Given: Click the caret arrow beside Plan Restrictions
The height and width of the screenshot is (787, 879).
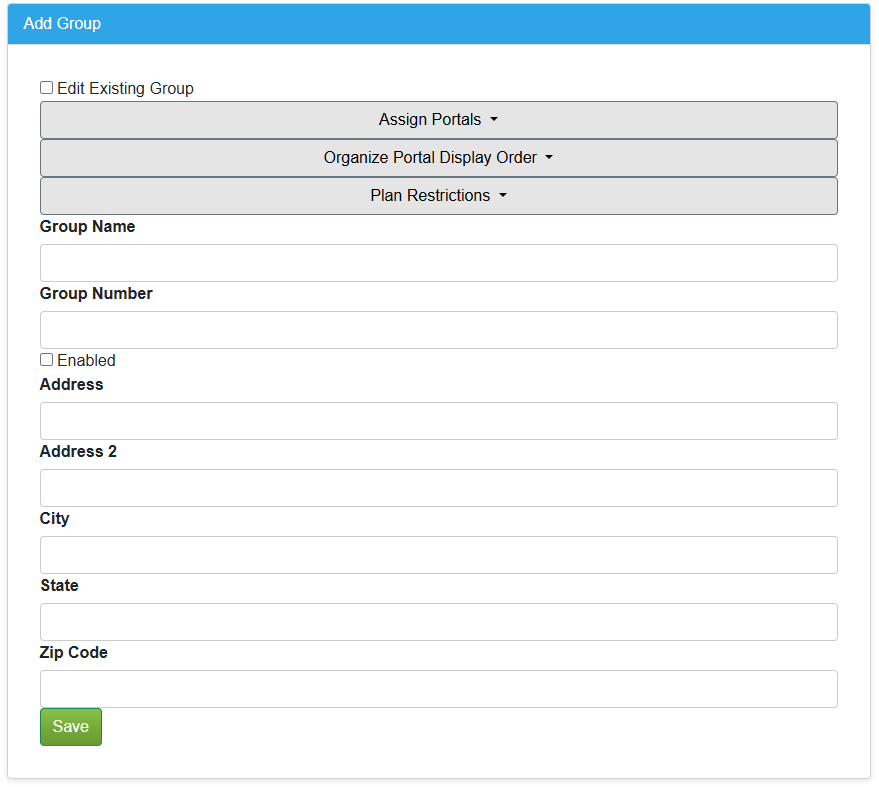Looking at the screenshot, I should pos(503,196).
